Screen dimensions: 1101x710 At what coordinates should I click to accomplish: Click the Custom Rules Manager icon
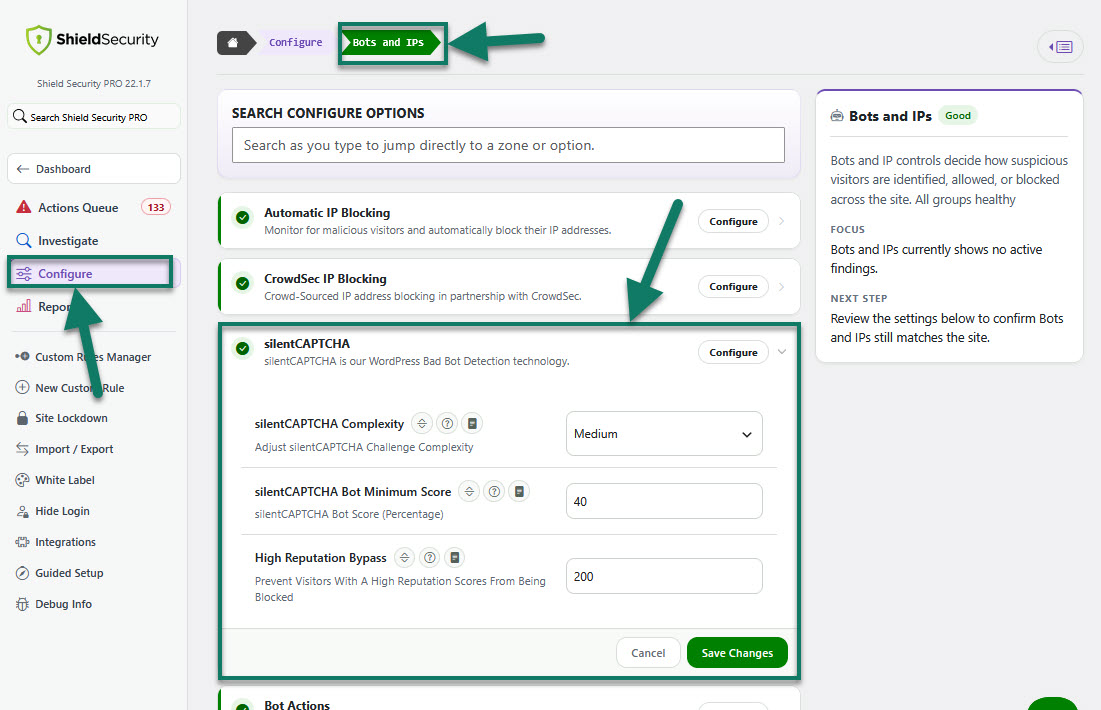click(22, 357)
